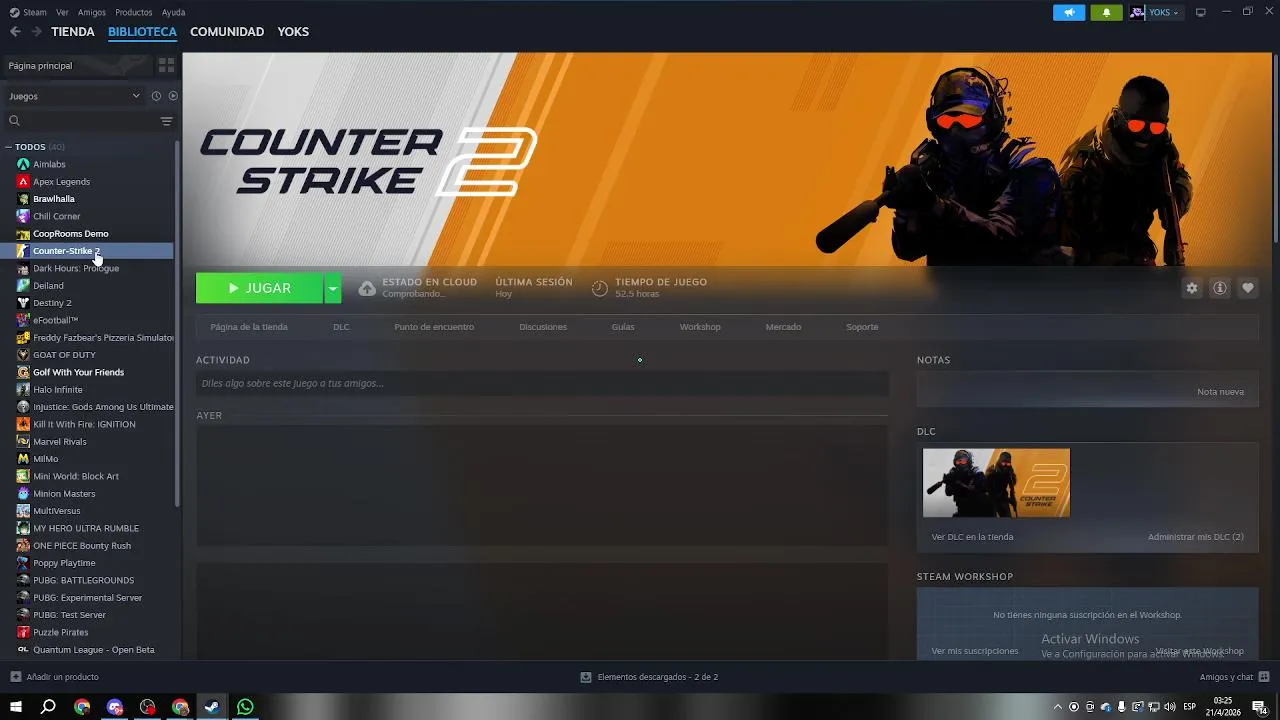Go back with the left arrow
This screenshot has width=1280, height=720.
[x=15, y=32]
